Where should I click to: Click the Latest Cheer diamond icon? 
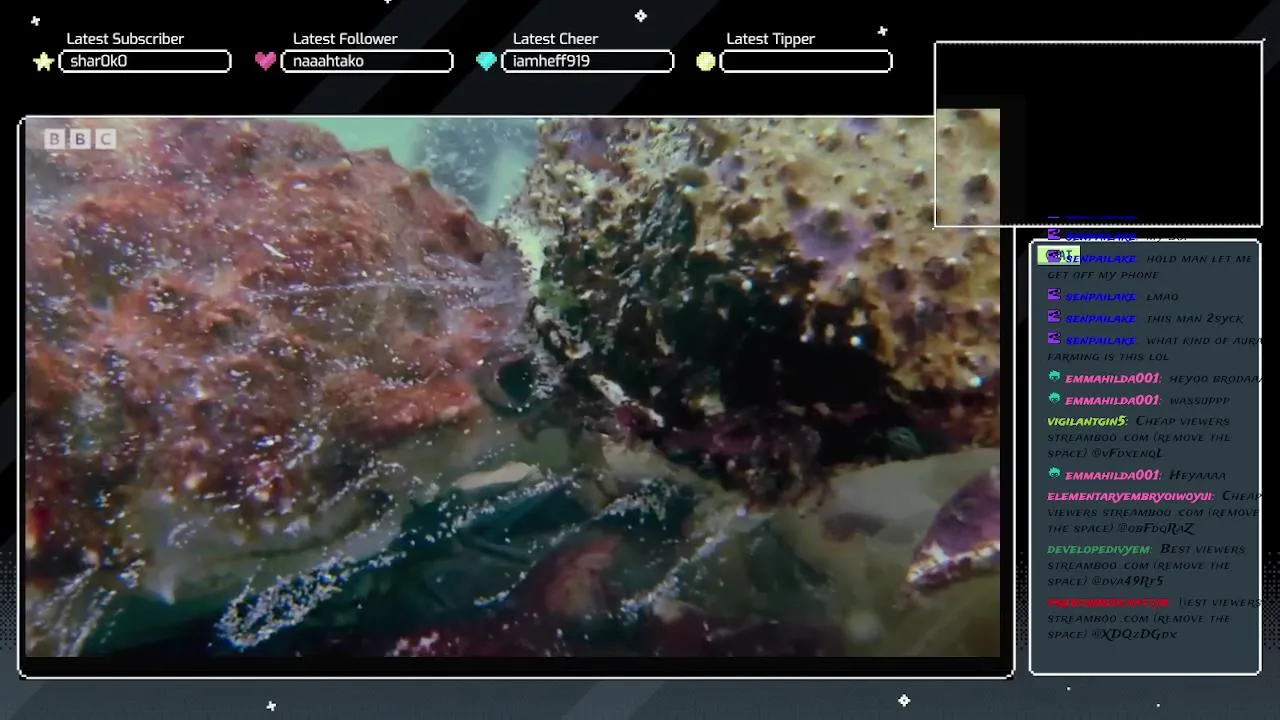486,61
